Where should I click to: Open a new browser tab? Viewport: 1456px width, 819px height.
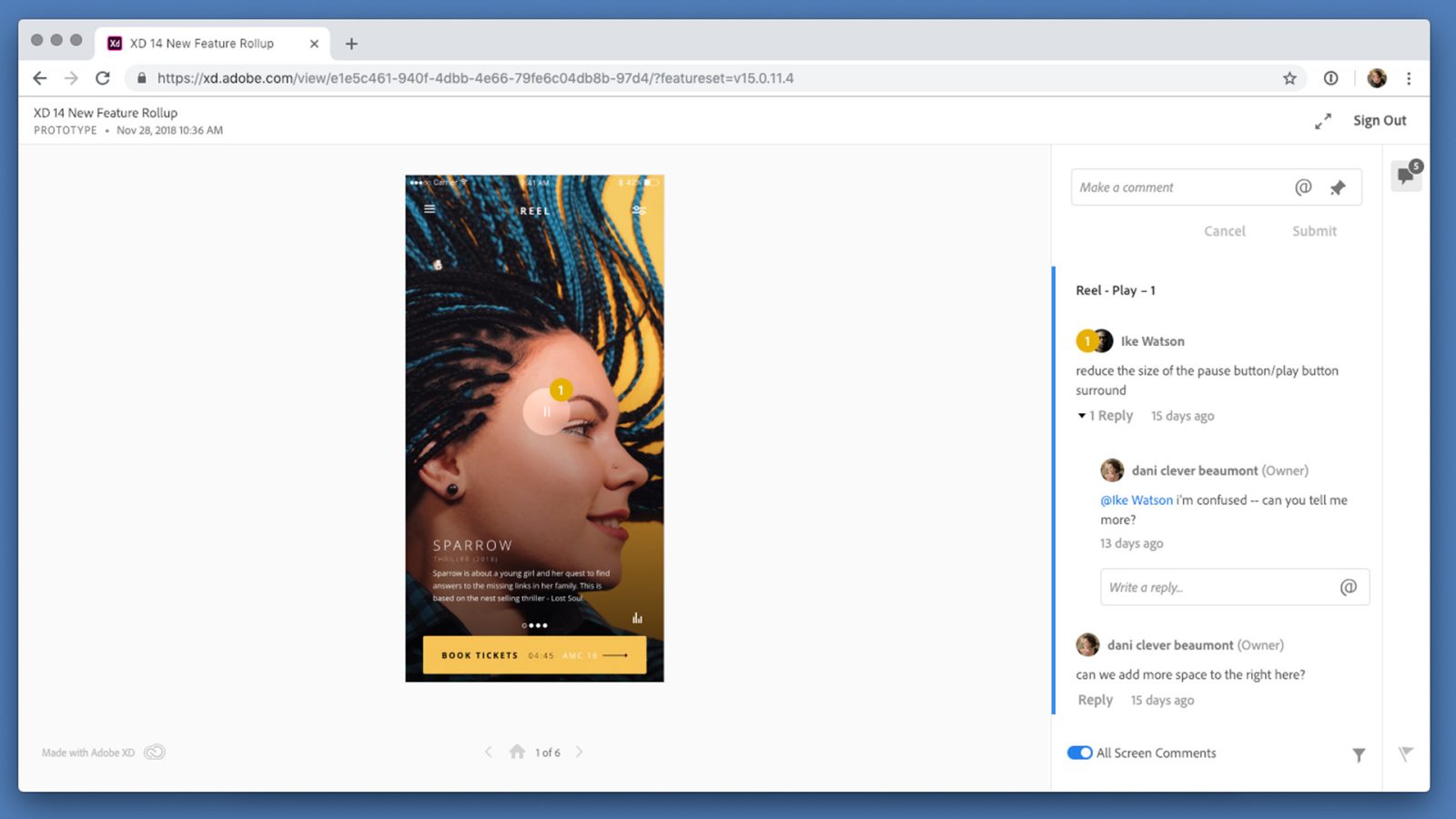pos(351,44)
